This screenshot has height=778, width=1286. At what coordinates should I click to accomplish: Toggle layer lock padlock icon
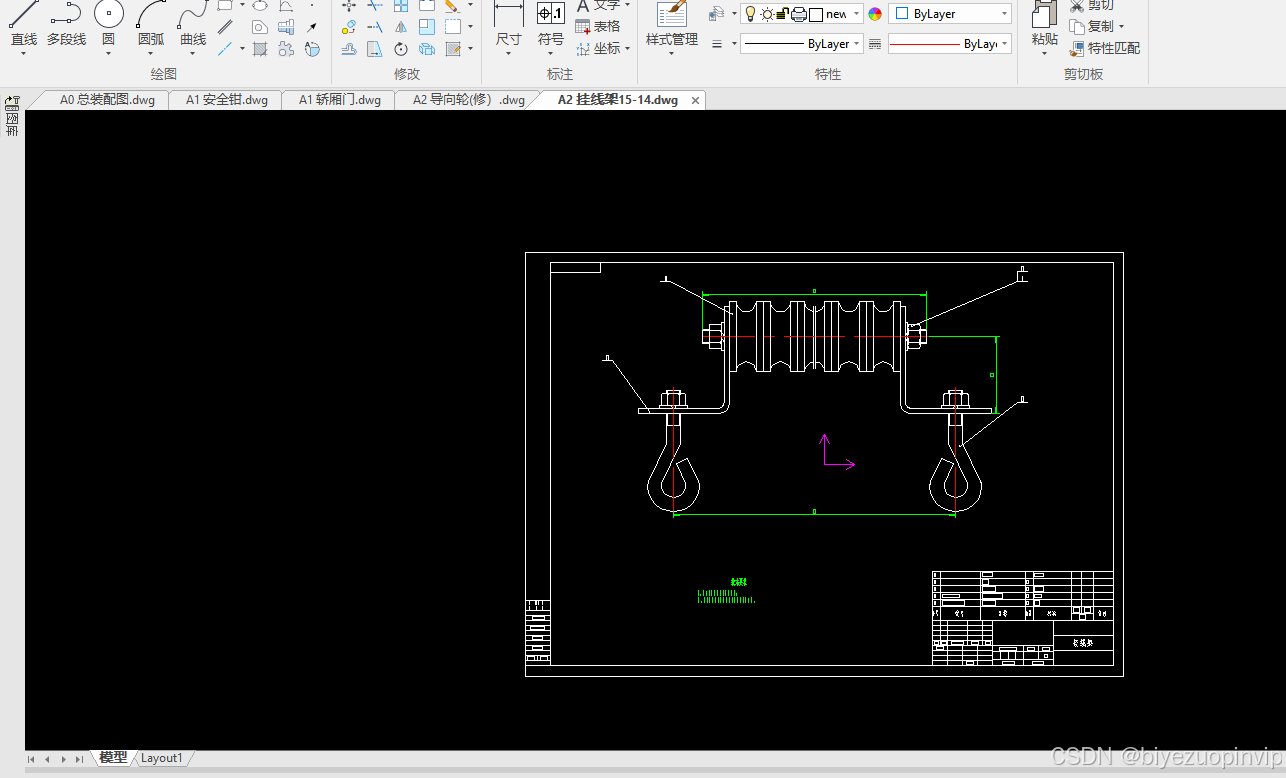click(x=782, y=14)
